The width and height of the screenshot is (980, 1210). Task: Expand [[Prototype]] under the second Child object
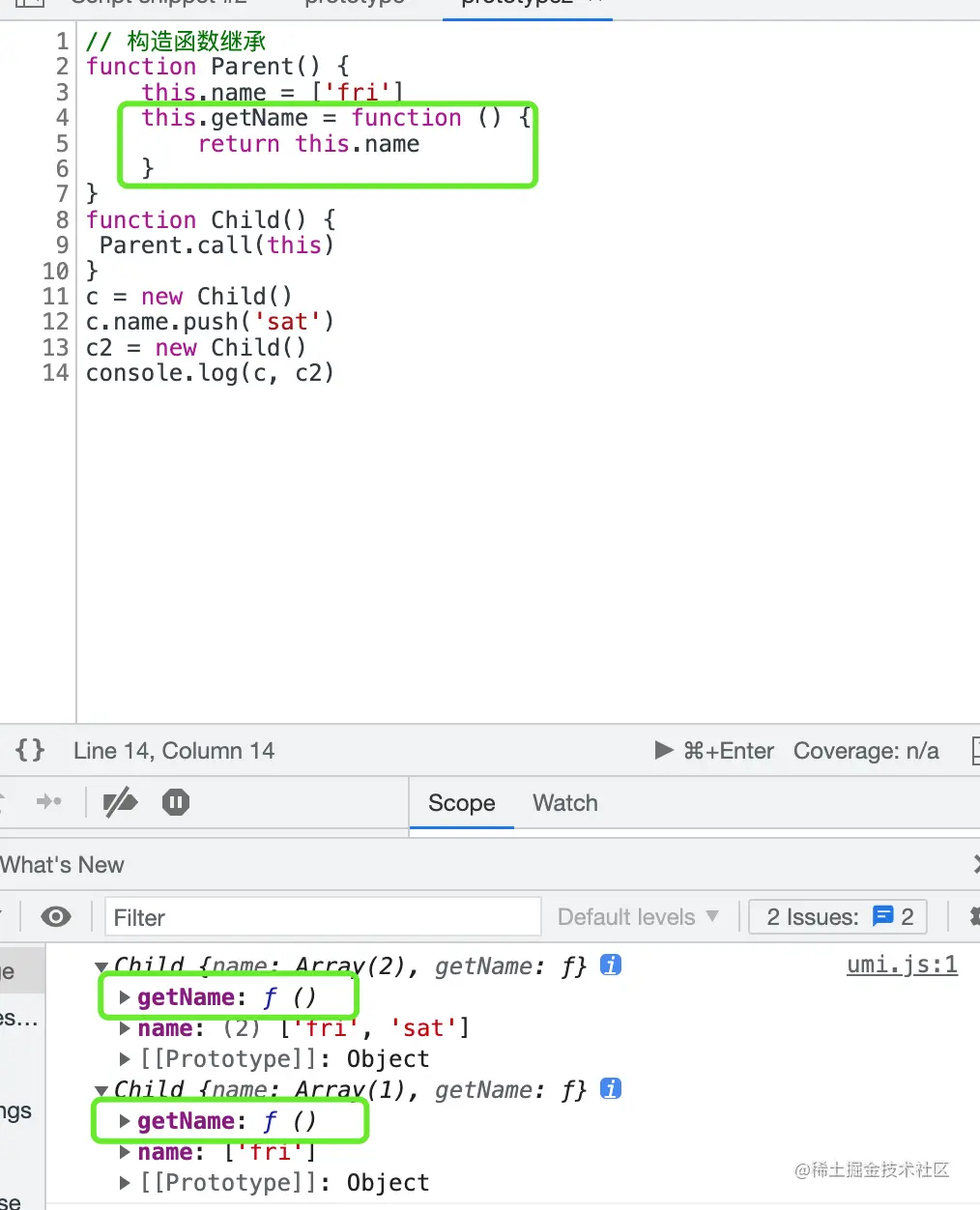[x=125, y=1183]
